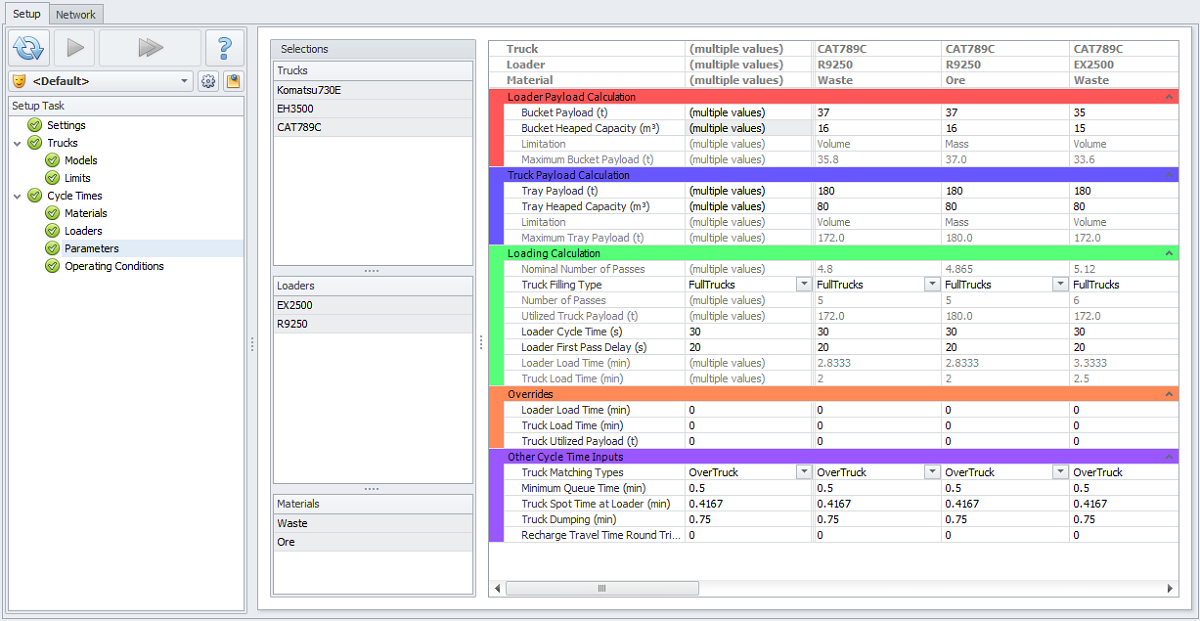Collapse the Loader Payload Calculation section
Image resolution: width=1200 pixels, height=621 pixels.
(1169, 97)
